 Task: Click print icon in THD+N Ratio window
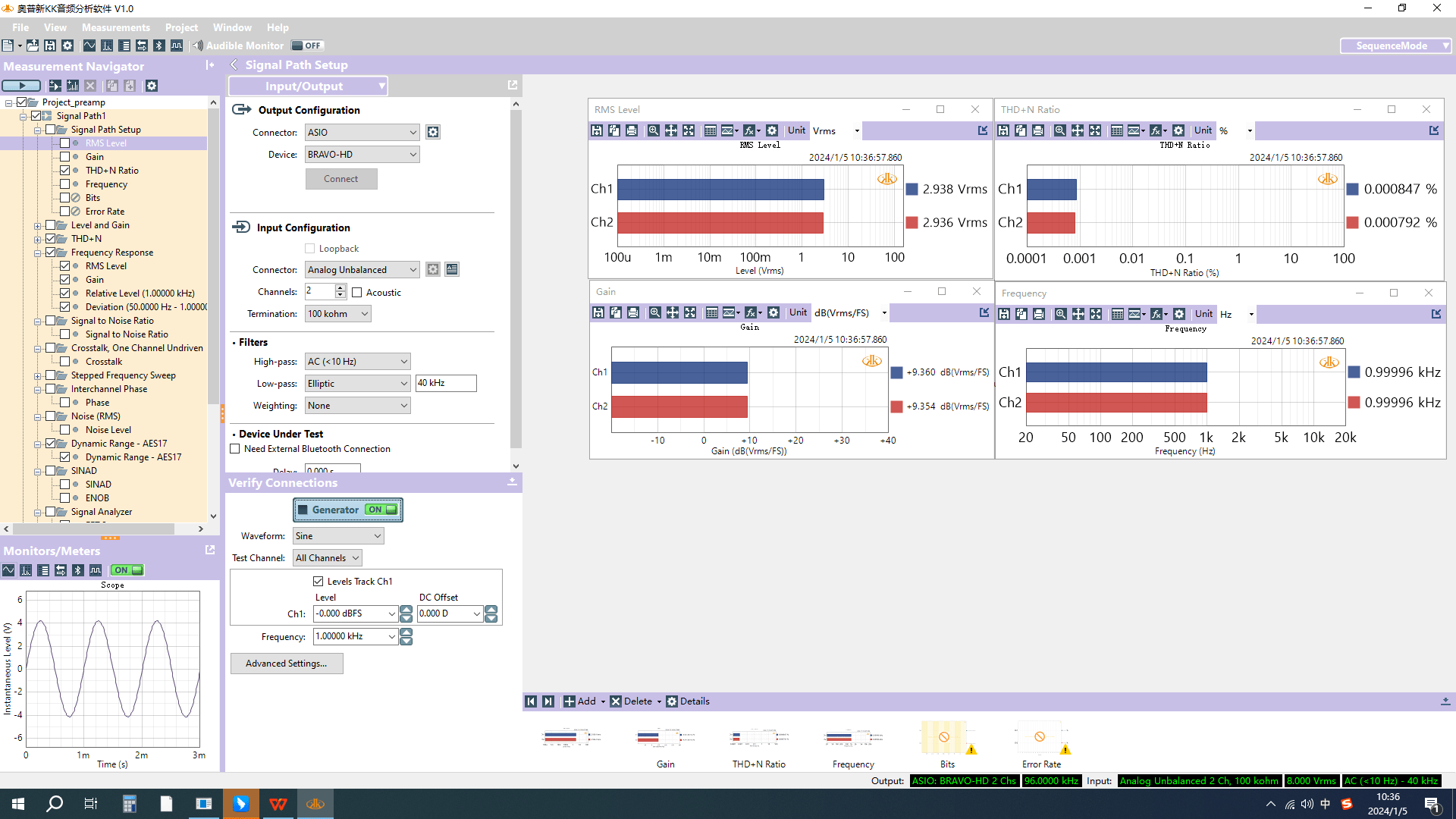click(x=1038, y=130)
